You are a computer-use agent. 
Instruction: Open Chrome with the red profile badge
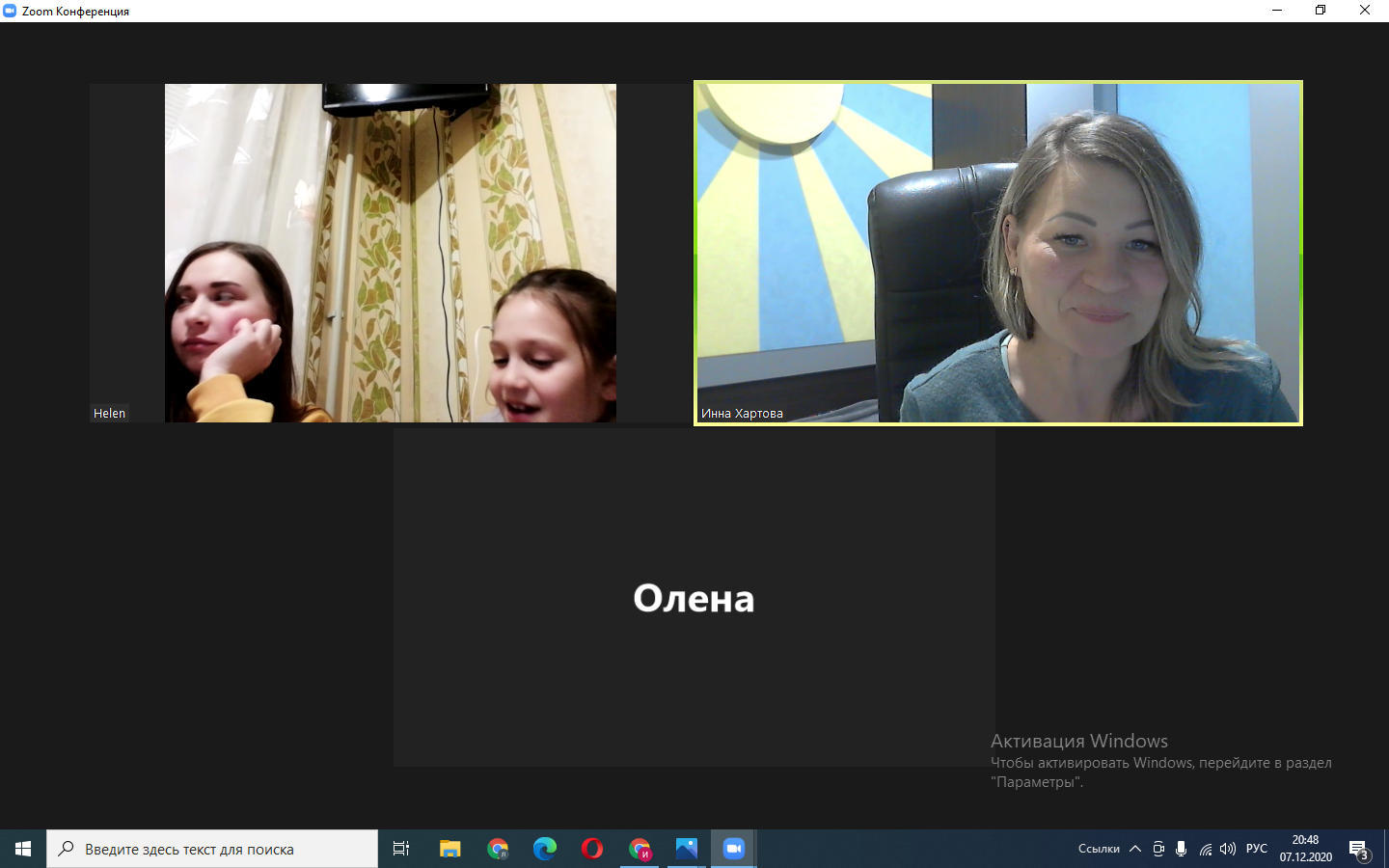pyautogui.click(x=640, y=849)
